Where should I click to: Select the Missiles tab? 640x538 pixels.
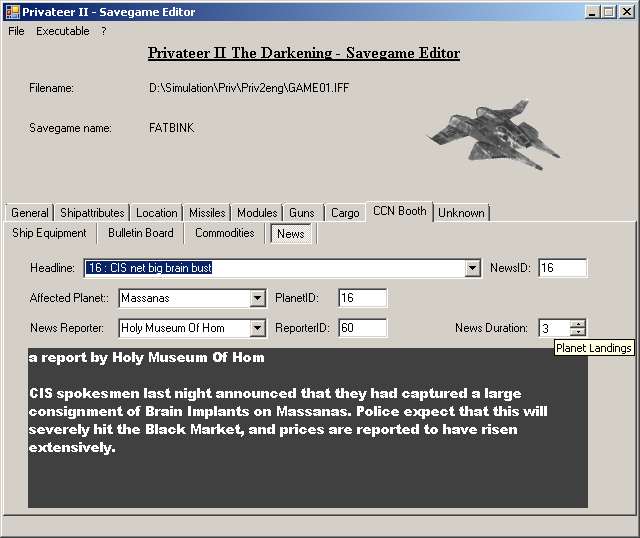point(207,213)
